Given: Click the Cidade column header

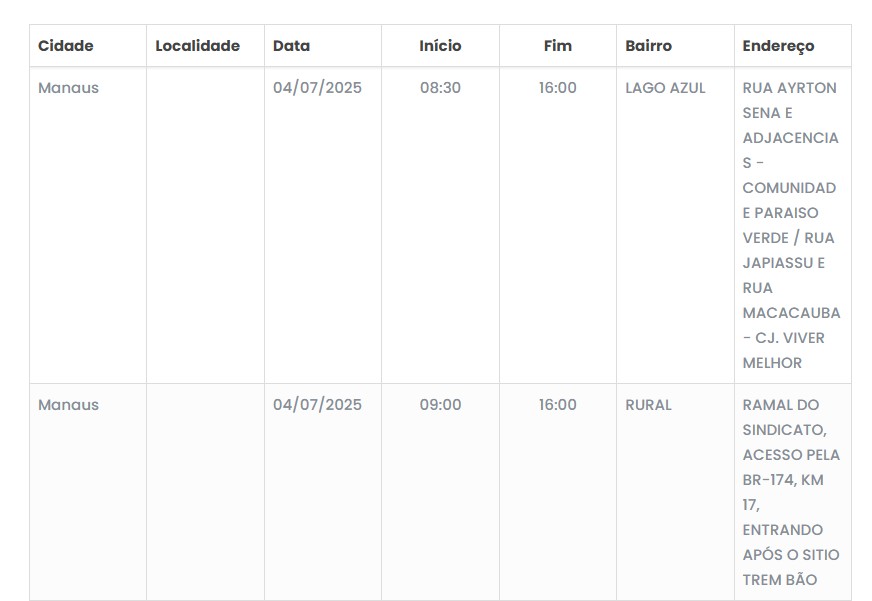Looking at the screenshot, I should (x=66, y=46).
